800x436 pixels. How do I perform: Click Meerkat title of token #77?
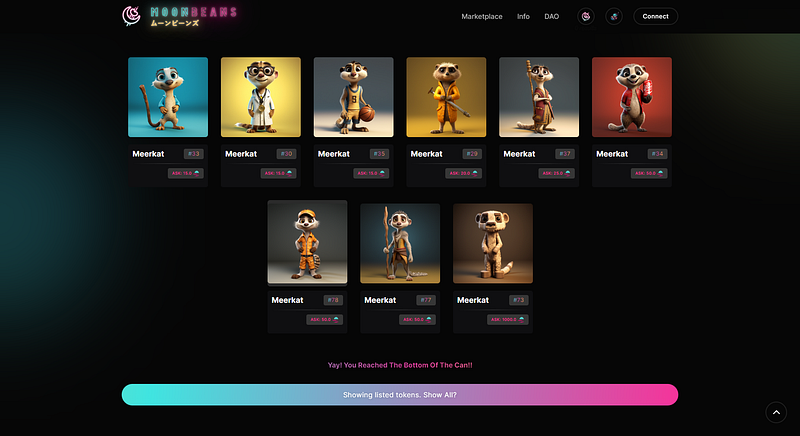380,300
